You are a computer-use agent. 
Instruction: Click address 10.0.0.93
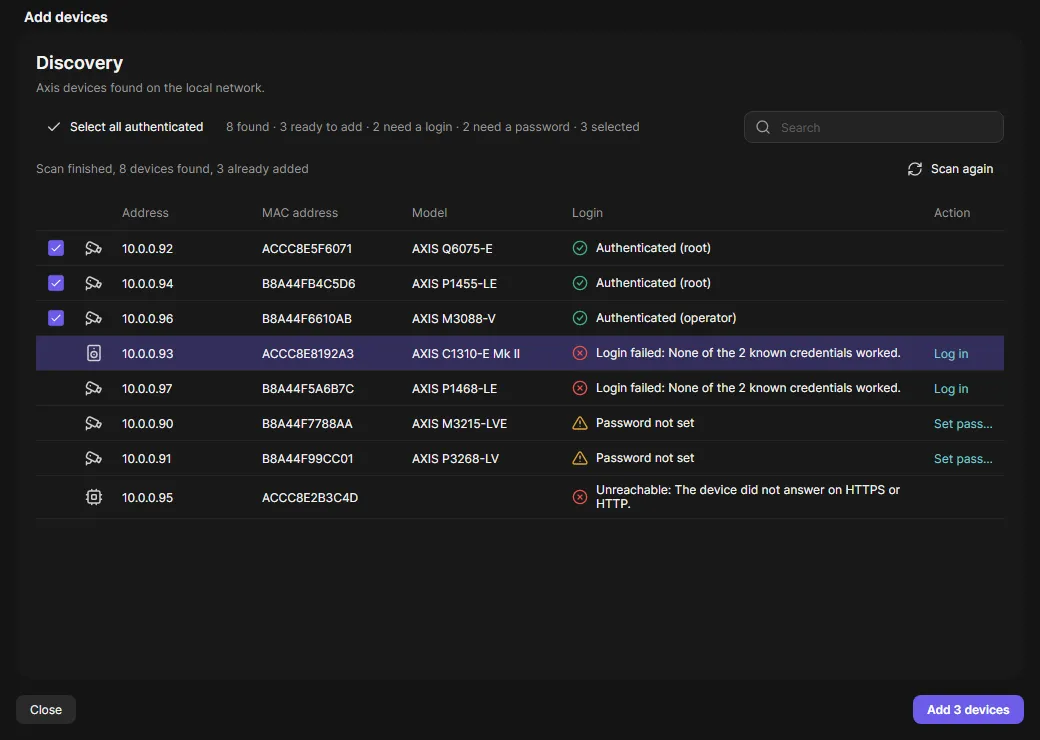coord(147,354)
